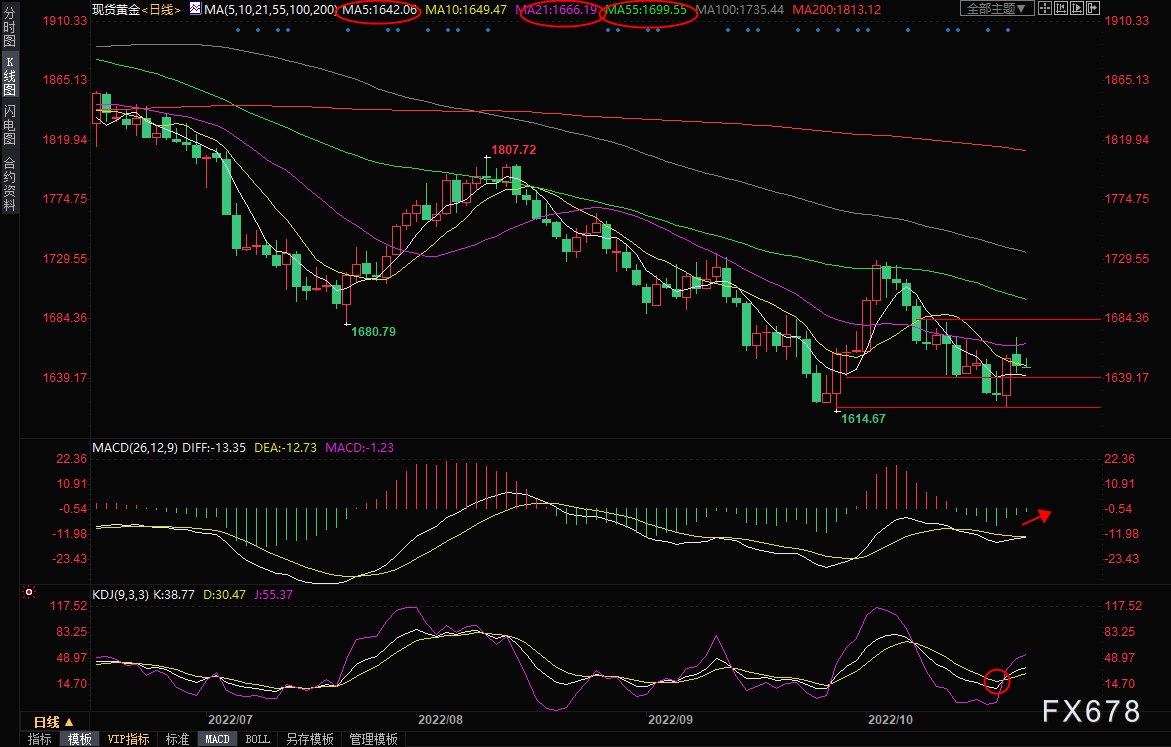1171x747 pixels.
Task: Click the 1807.72 high price label
Action: click(514, 149)
